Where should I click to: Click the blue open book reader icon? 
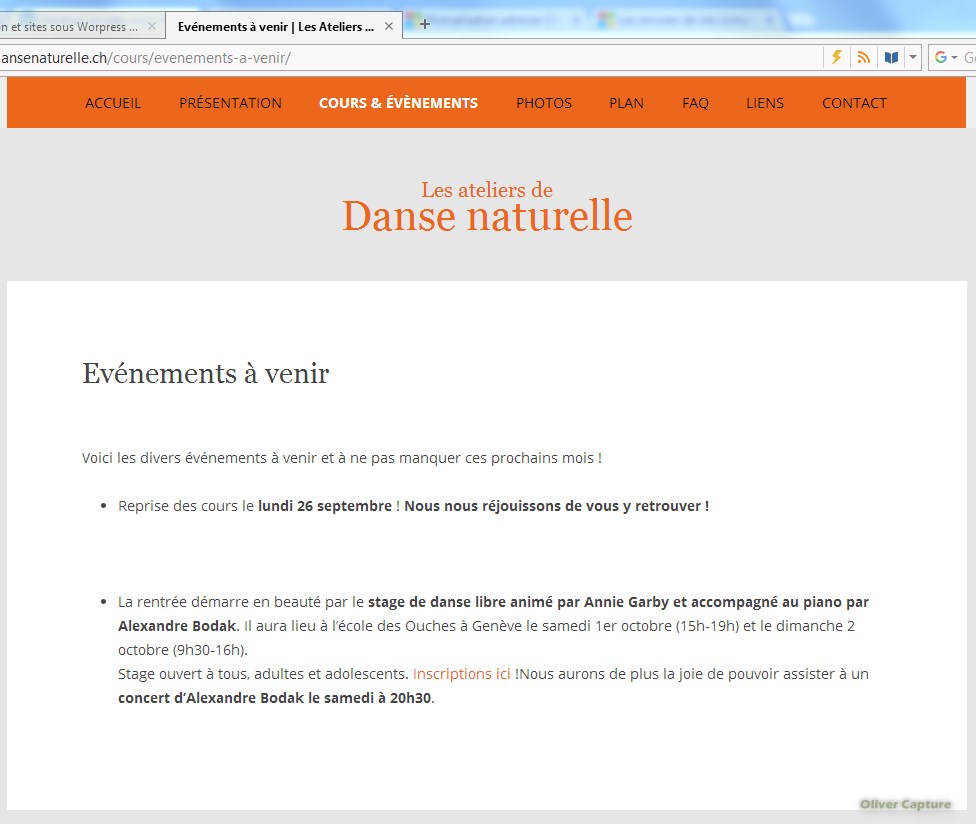point(891,57)
